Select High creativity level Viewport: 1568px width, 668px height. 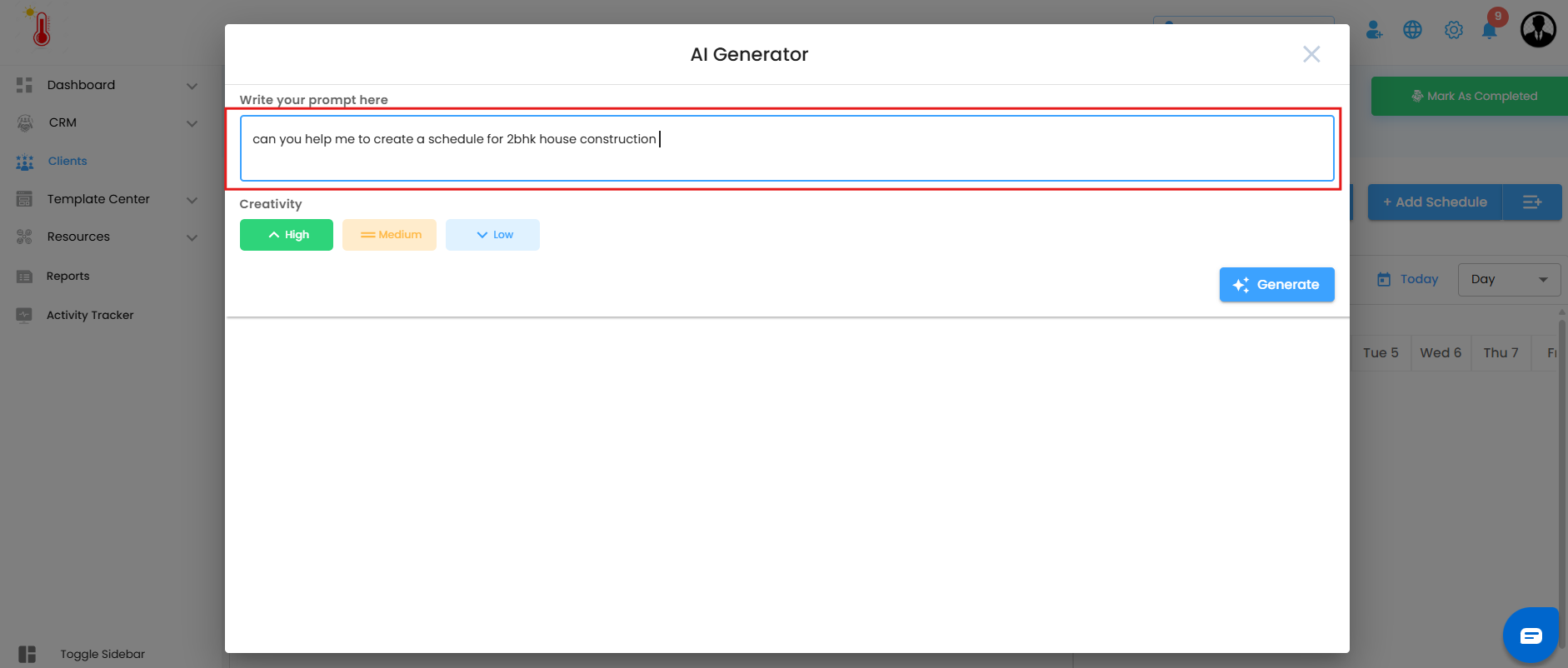pos(287,235)
